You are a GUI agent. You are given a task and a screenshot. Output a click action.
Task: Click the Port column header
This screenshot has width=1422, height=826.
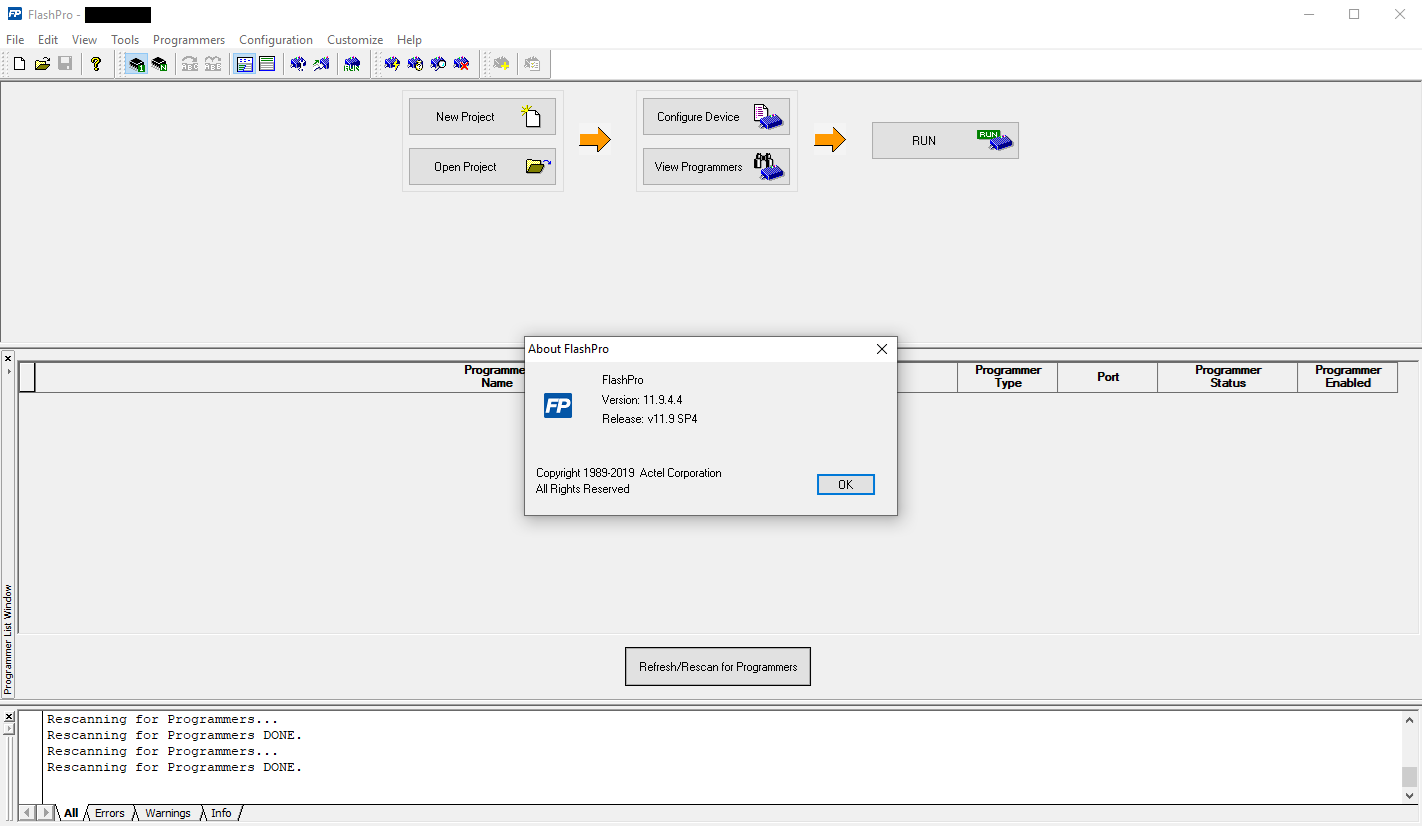pyautogui.click(x=1108, y=377)
